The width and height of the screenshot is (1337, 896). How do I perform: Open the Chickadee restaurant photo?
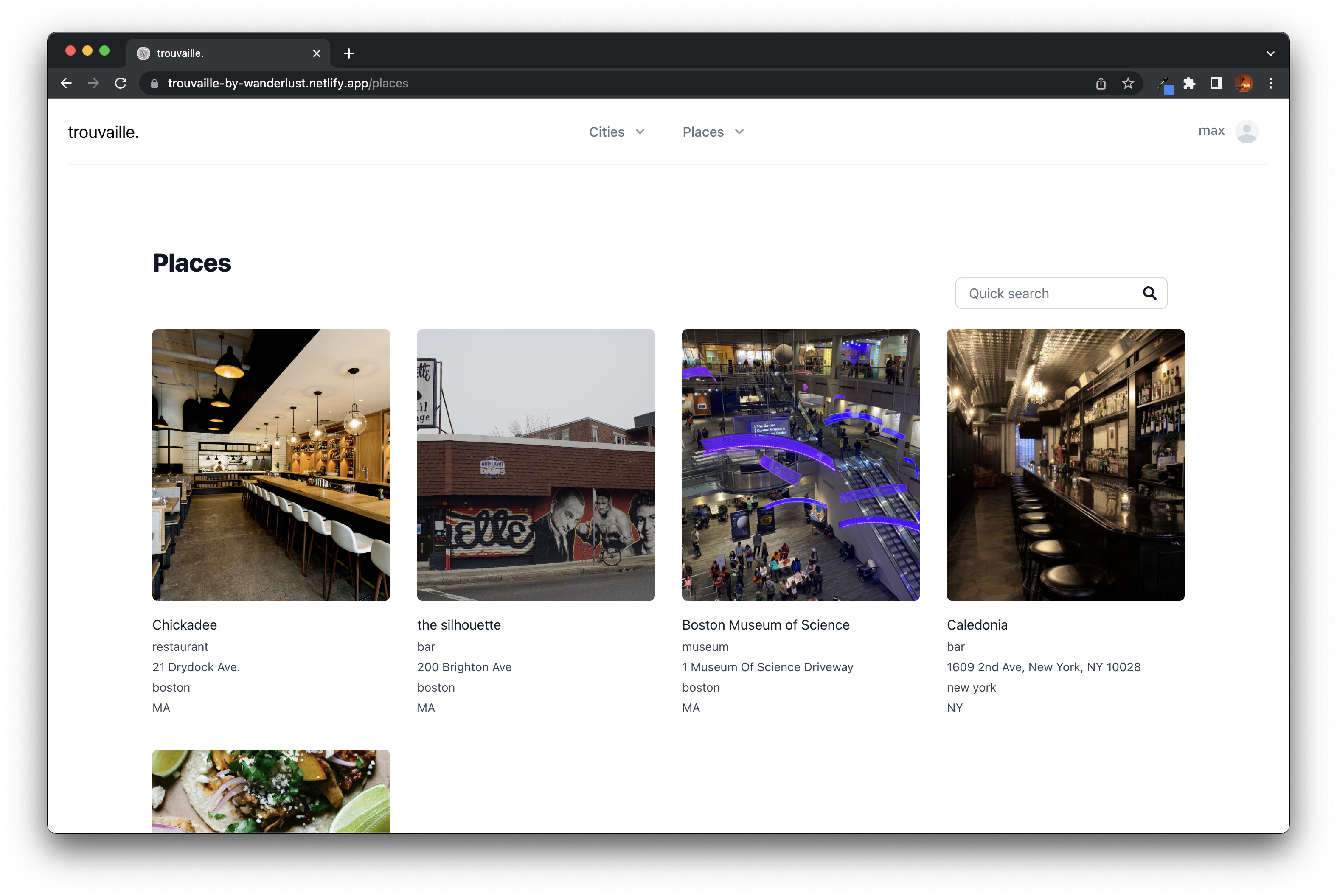271,465
